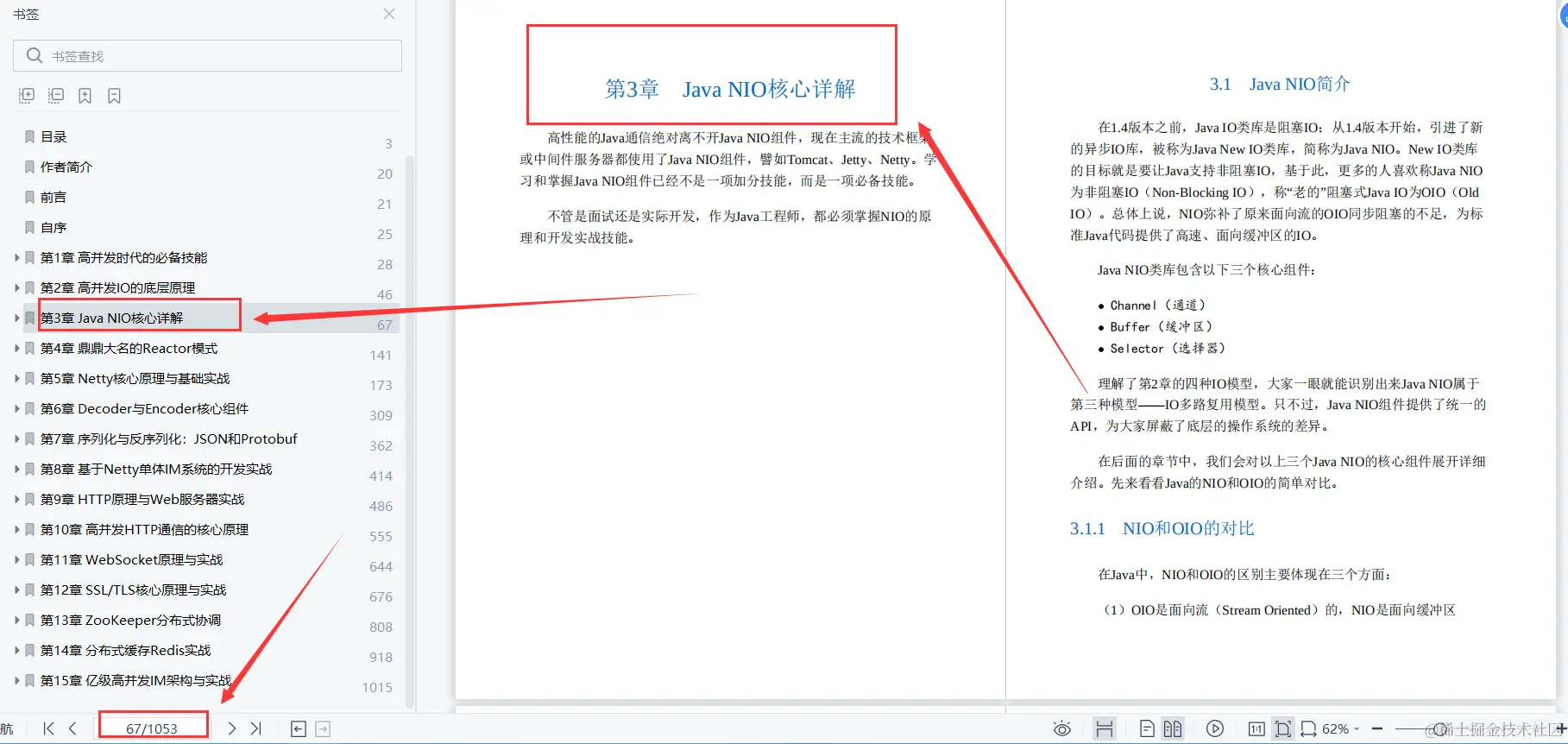This screenshot has width=1568, height=744.
Task: Jump to last page button
Action: 255,728
